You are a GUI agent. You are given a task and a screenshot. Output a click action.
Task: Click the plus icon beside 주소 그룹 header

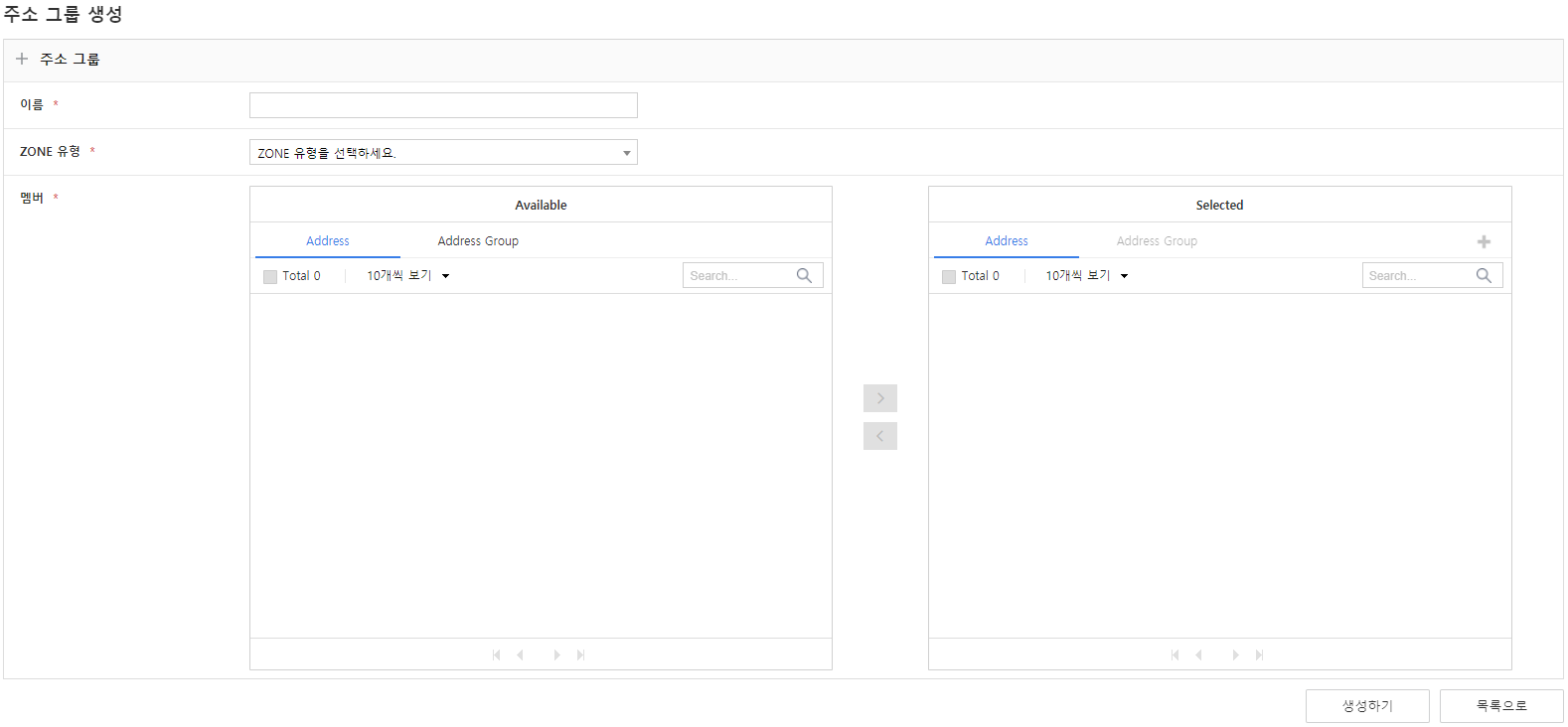[22, 59]
